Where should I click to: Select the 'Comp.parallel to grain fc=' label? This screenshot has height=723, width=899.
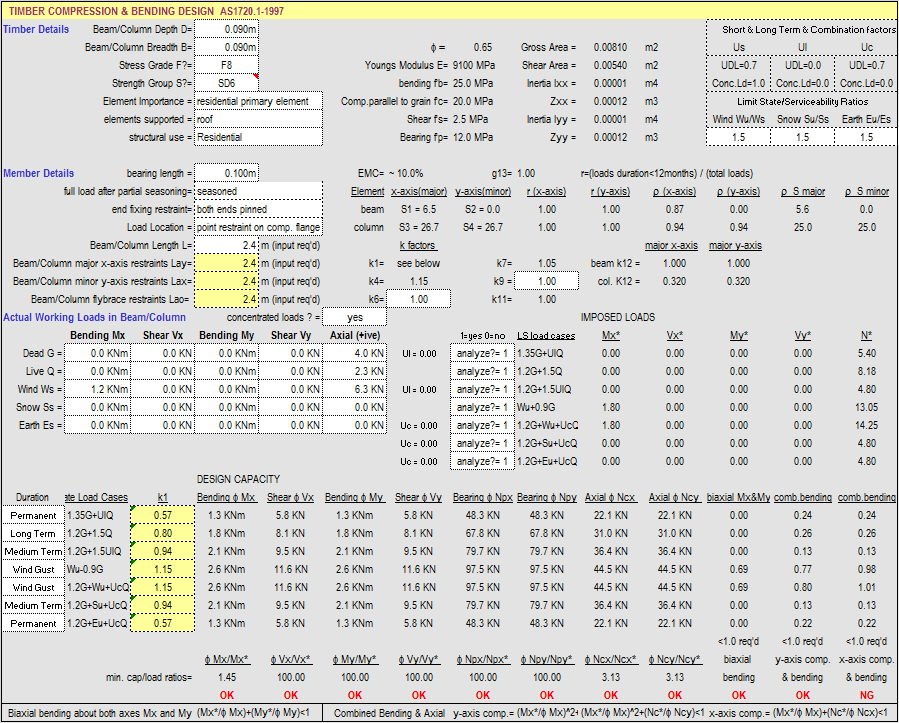click(x=394, y=101)
